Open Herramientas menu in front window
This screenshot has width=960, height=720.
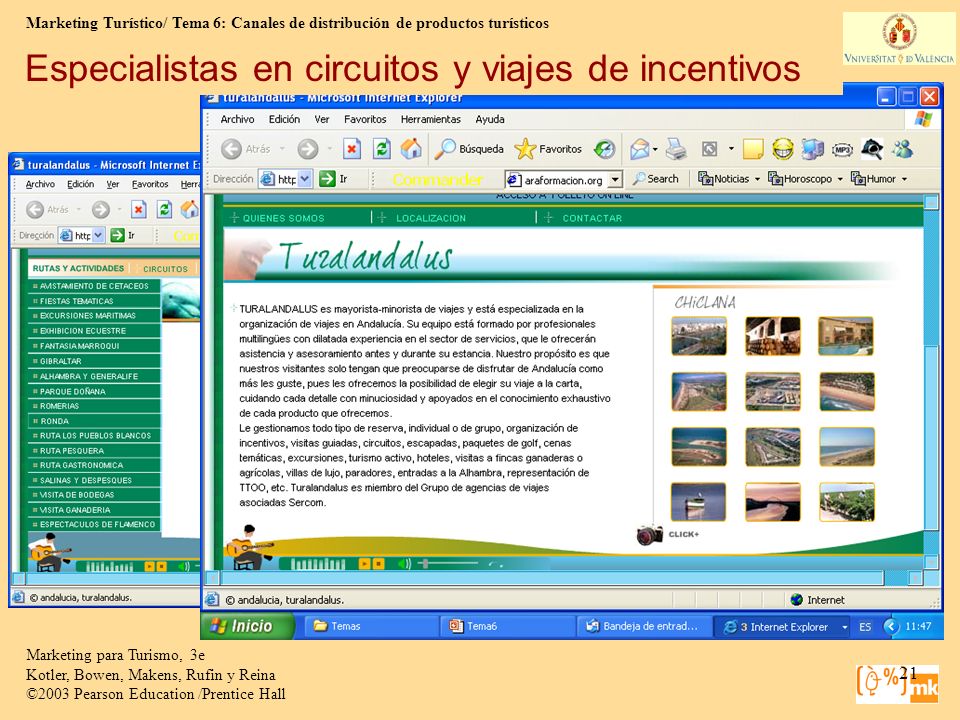coord(430,119)
